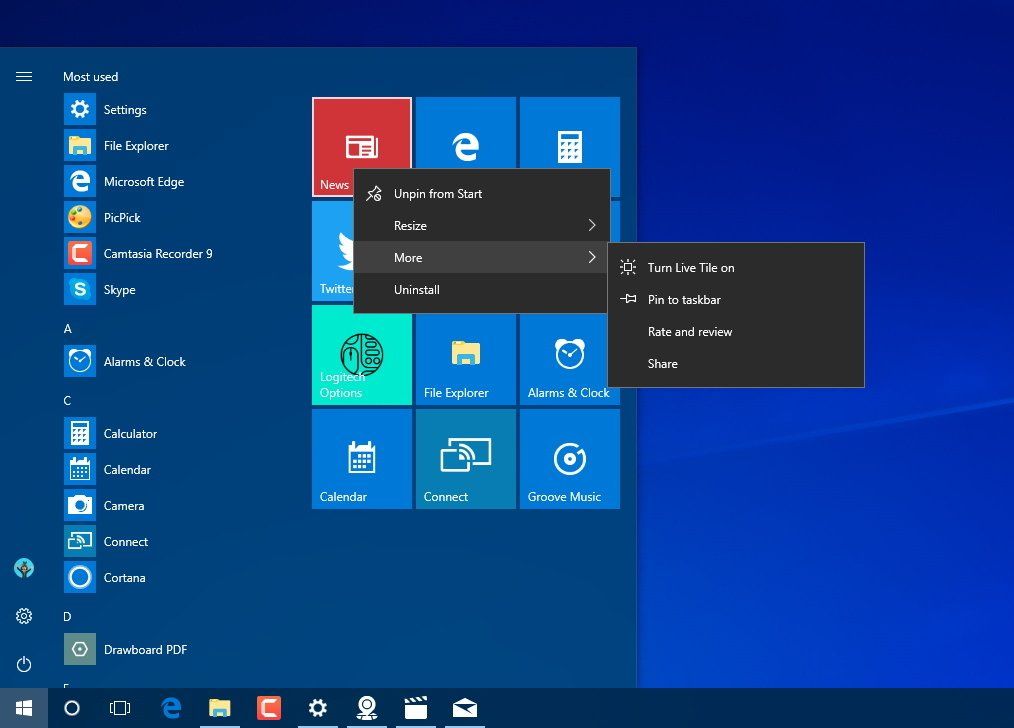This screenshot has height=728, width=1014.
Task: Click the user account avatar
Action: tap(24, 568)
